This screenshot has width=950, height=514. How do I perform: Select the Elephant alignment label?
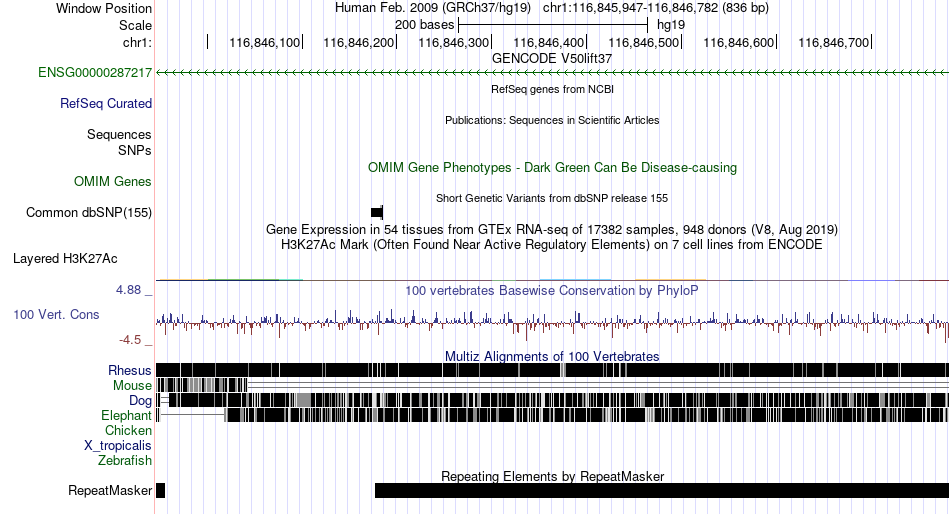pos(126,416)
